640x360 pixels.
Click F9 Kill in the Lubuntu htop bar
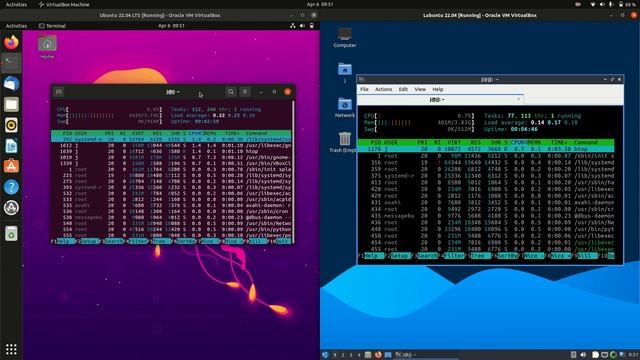coord(586,256)
